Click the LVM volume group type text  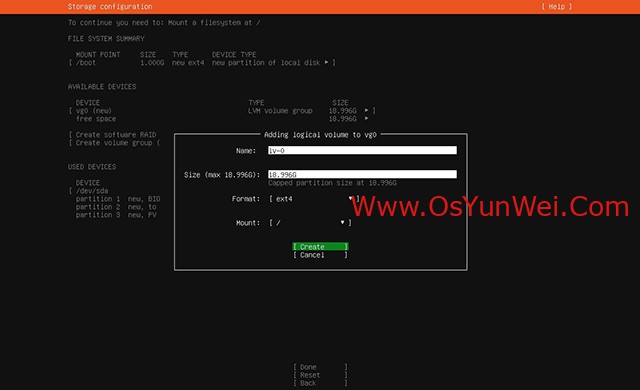pos(280,111)
